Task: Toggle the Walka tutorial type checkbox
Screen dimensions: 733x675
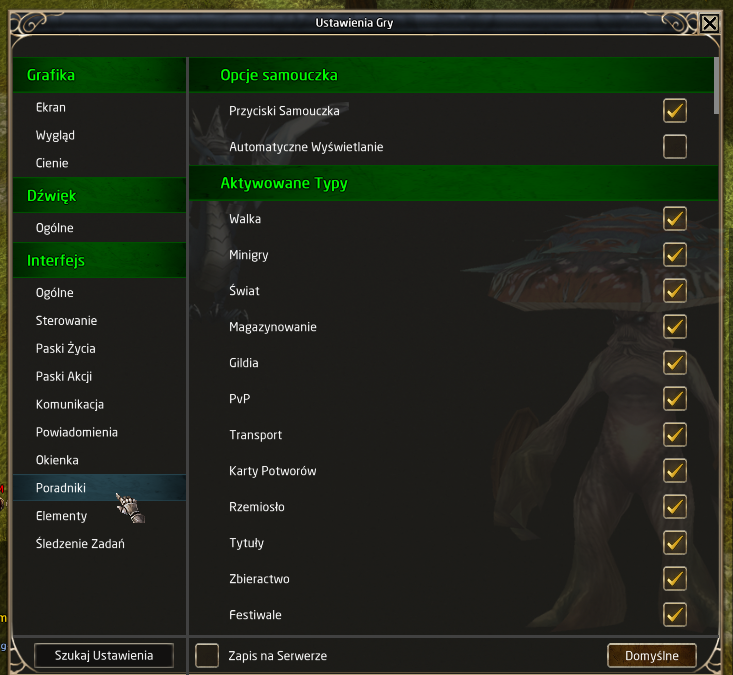Action: [x=675, y=219]
